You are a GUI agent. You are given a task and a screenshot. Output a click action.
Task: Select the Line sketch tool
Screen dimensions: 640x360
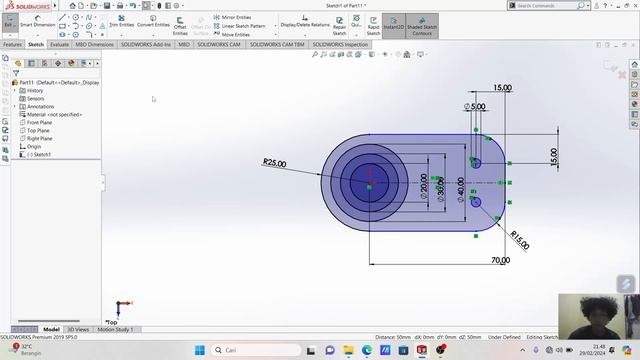(x=62, y=17)
